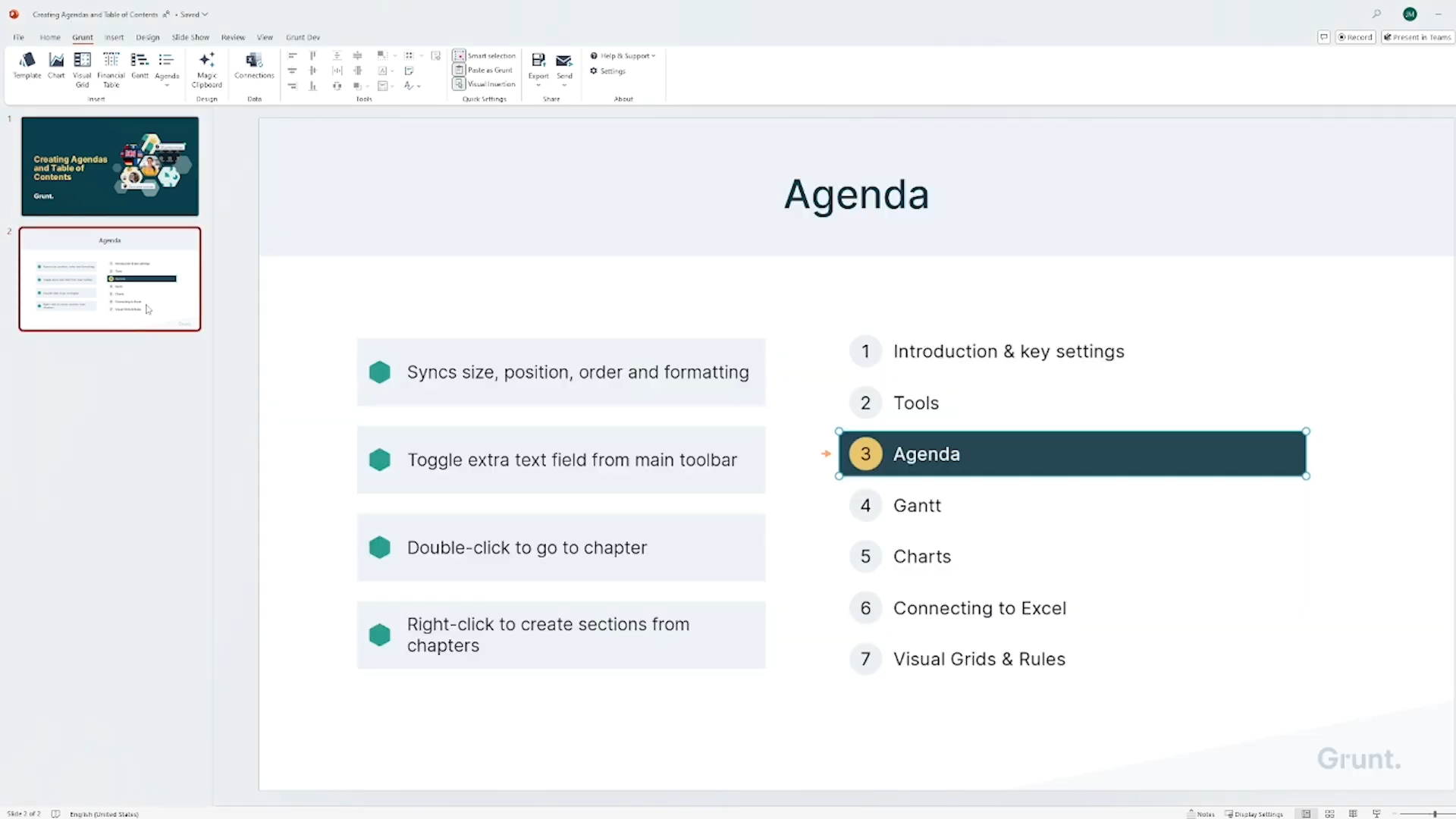Expand the text color tool dropdown arrow
The image size is (1456, 819).
(x=419, y=86)
